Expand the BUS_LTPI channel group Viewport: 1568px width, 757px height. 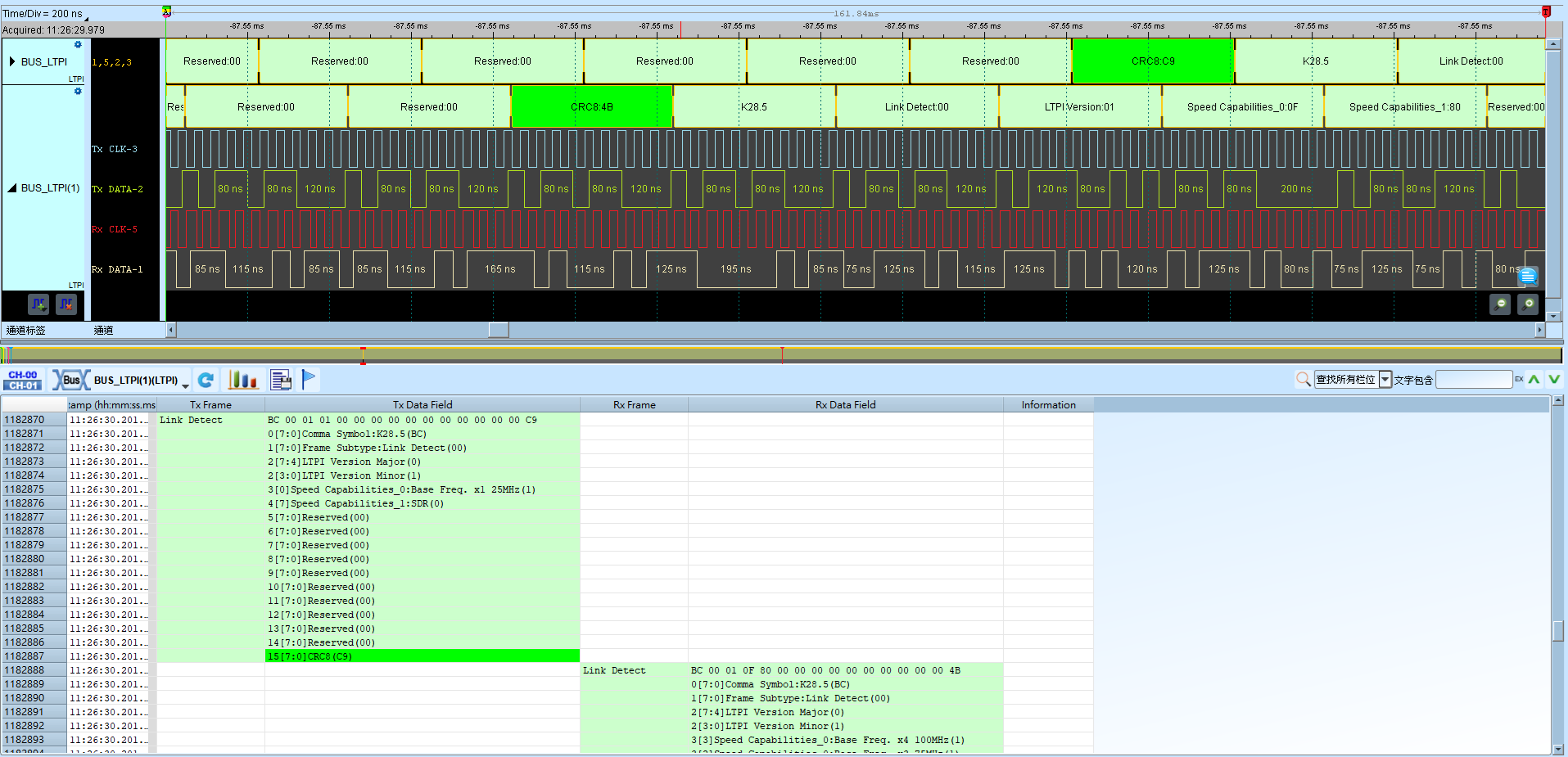[12, 61]
